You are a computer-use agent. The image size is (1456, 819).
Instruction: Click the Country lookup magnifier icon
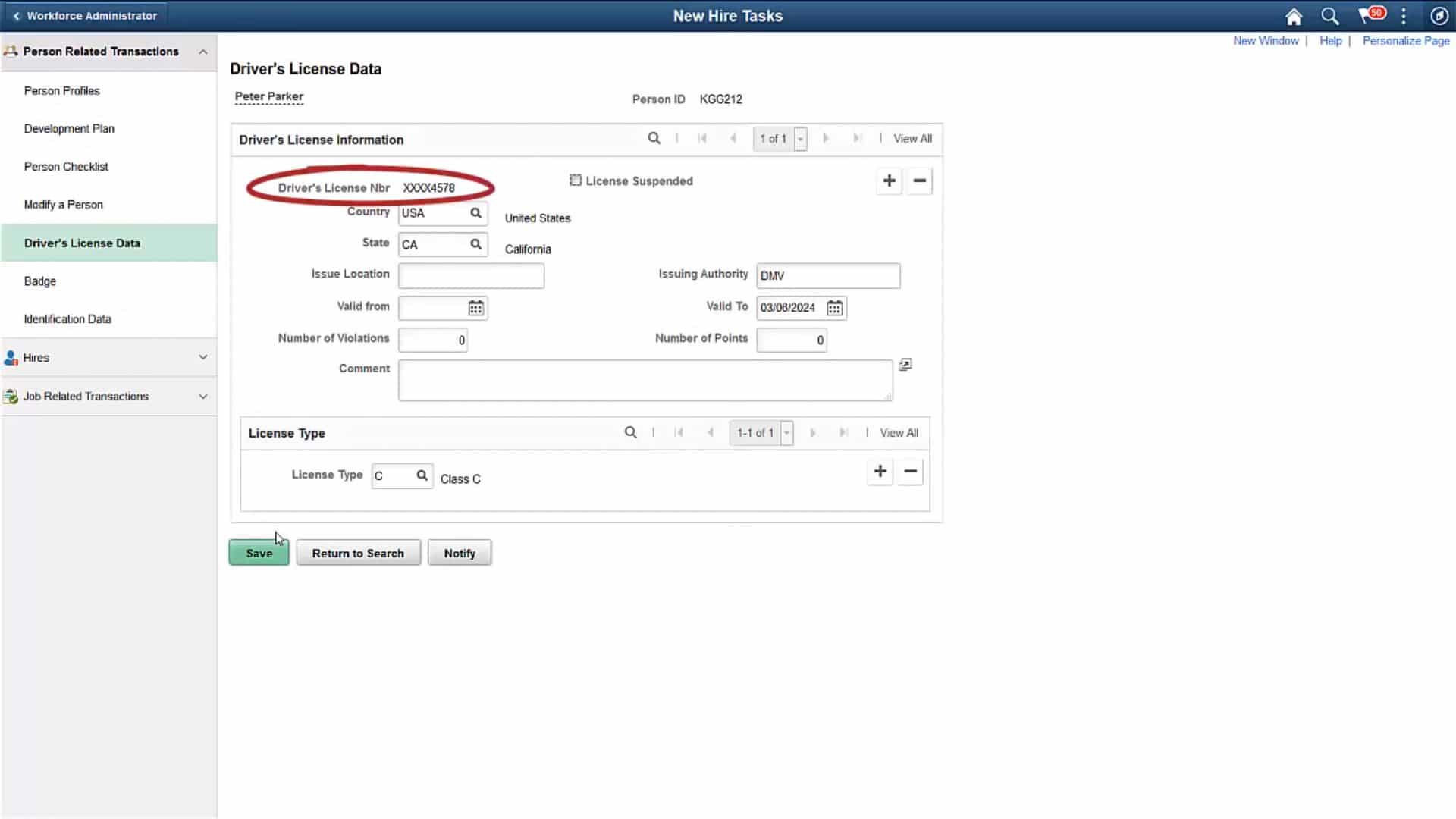coord(475,213)
